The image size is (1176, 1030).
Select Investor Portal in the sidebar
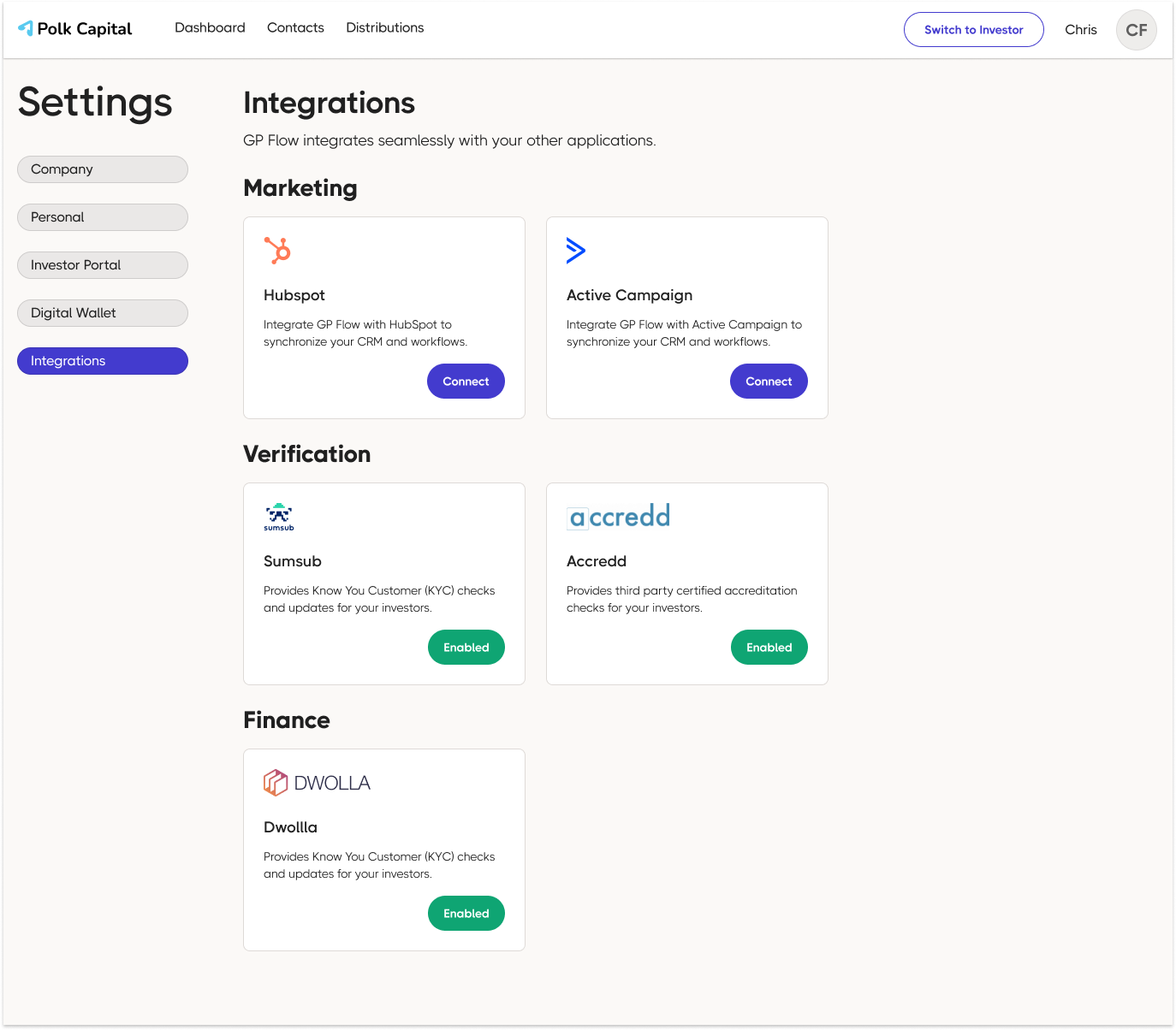pos(103,265)
